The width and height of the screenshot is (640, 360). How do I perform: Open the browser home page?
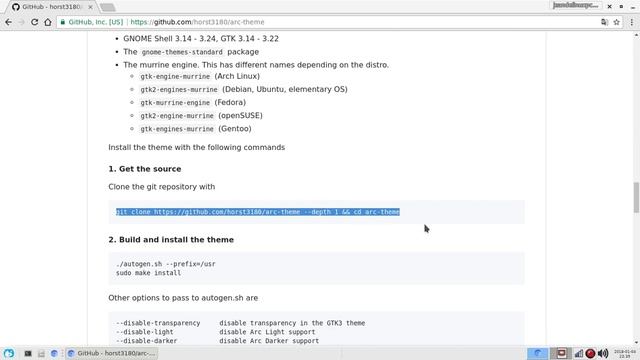point(48,22)
